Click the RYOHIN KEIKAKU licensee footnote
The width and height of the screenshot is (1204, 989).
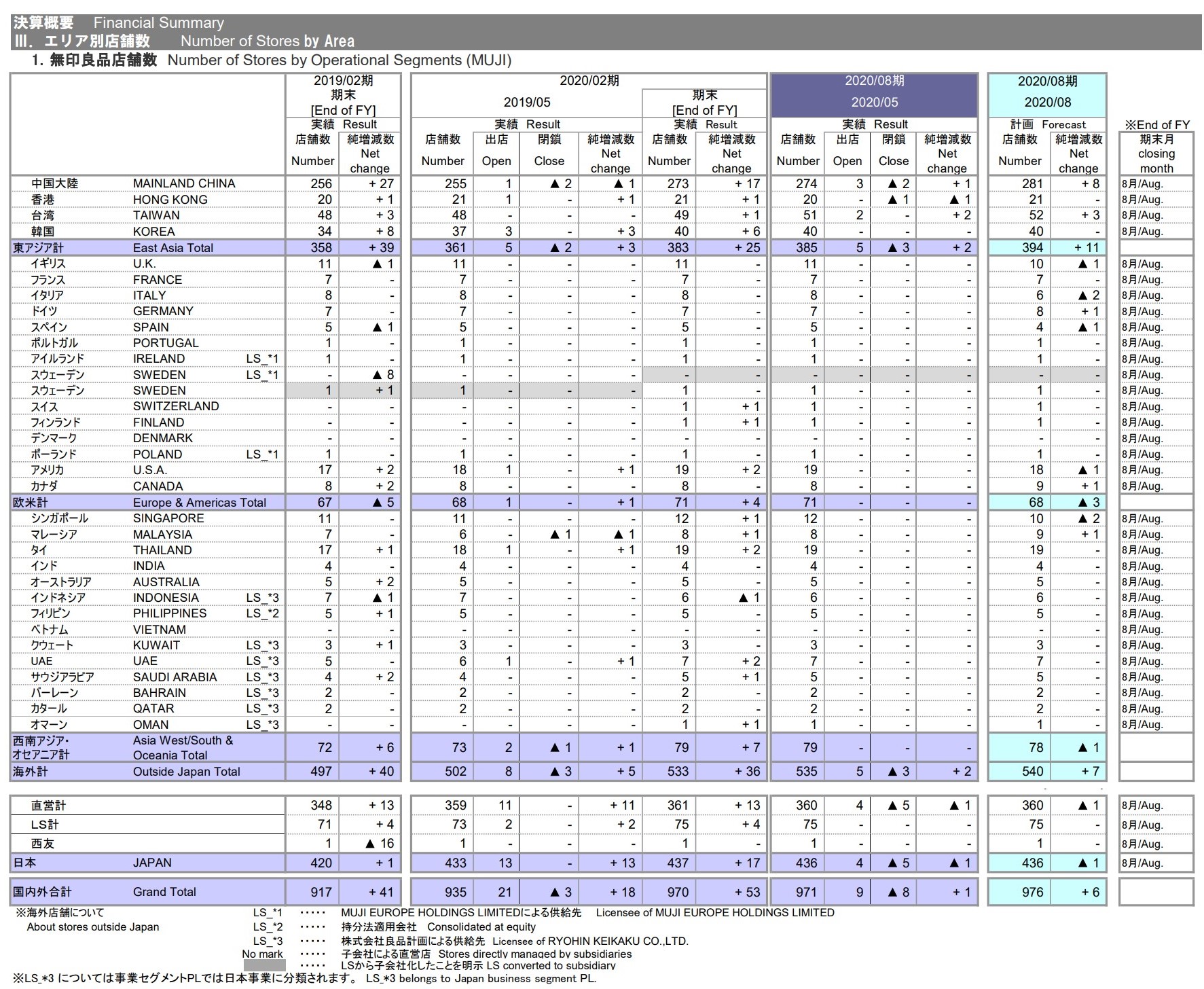pyautogui.click(x=590, y=941)
